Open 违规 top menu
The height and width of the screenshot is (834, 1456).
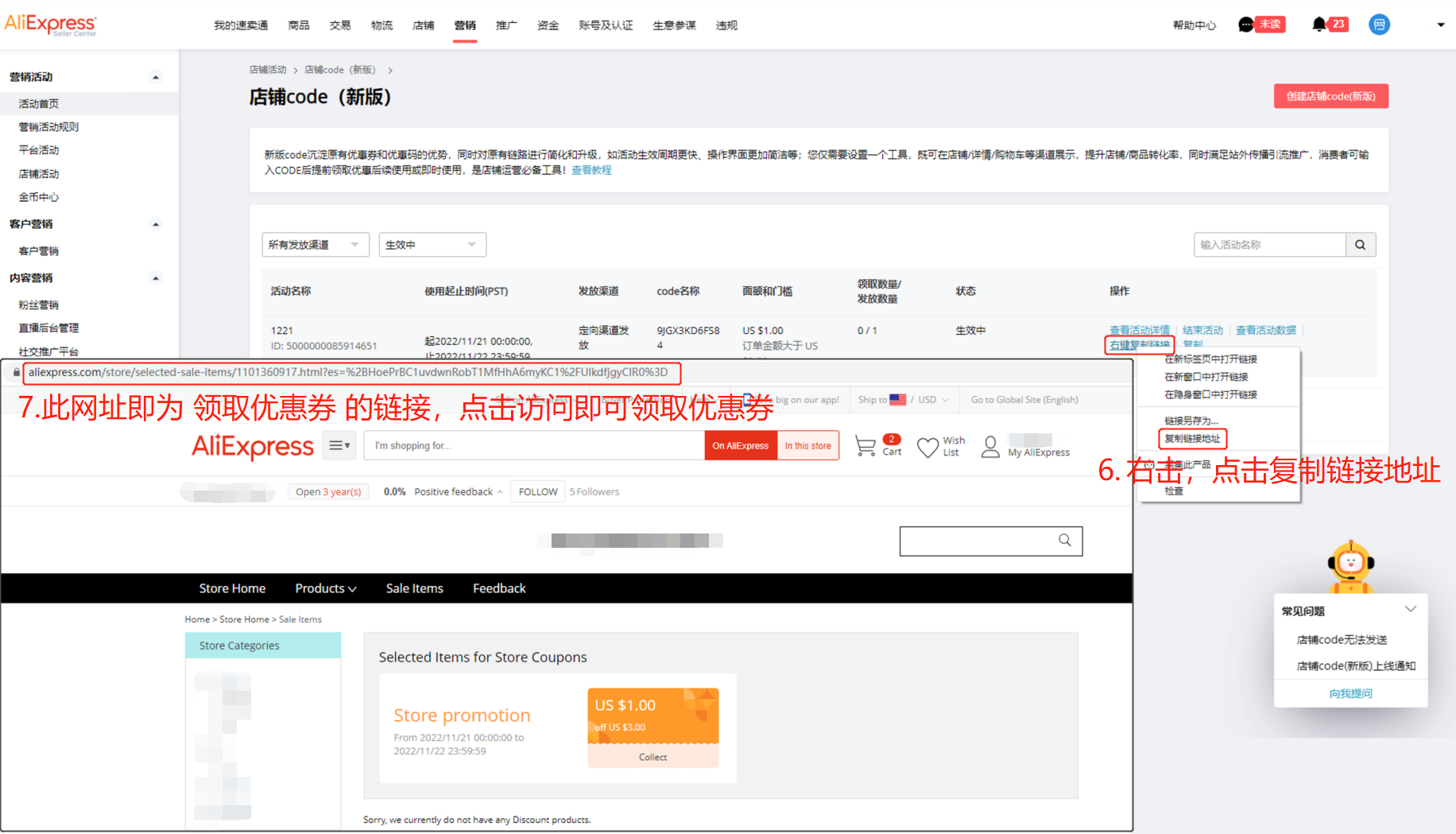[726, 25]
